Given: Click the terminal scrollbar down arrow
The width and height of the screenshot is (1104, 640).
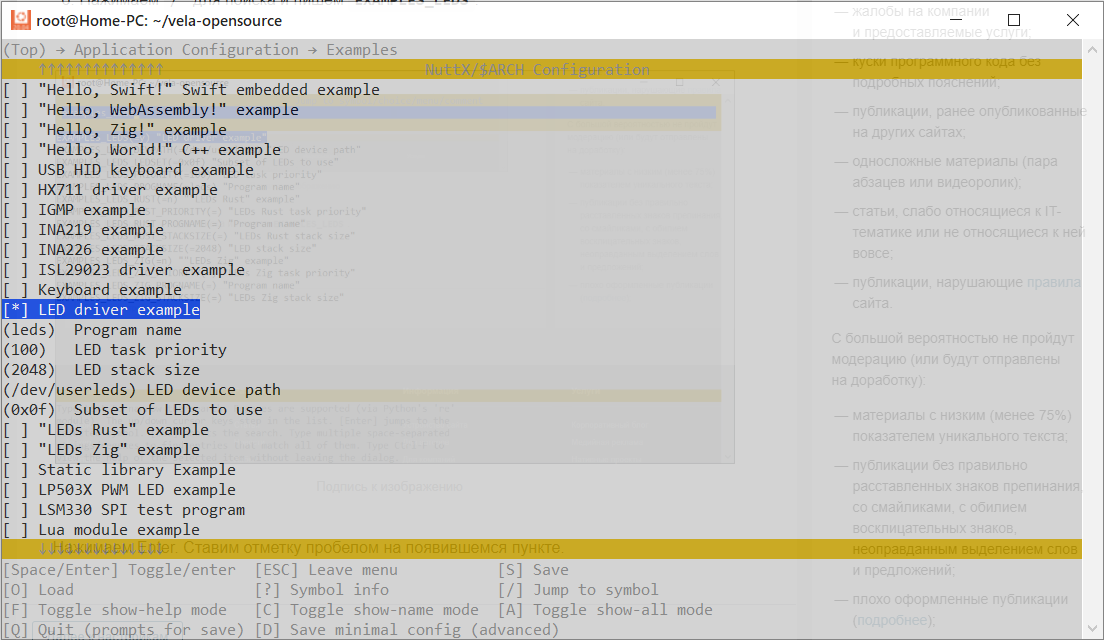Looking at the screenshot, I should [1092, 629].
